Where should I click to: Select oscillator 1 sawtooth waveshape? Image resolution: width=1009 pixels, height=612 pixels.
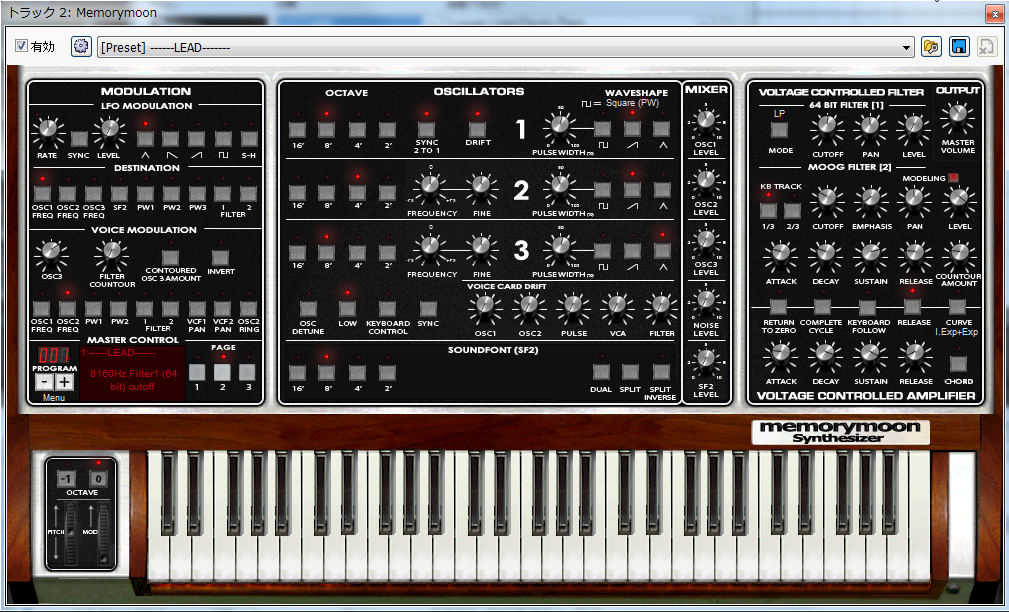633,128
